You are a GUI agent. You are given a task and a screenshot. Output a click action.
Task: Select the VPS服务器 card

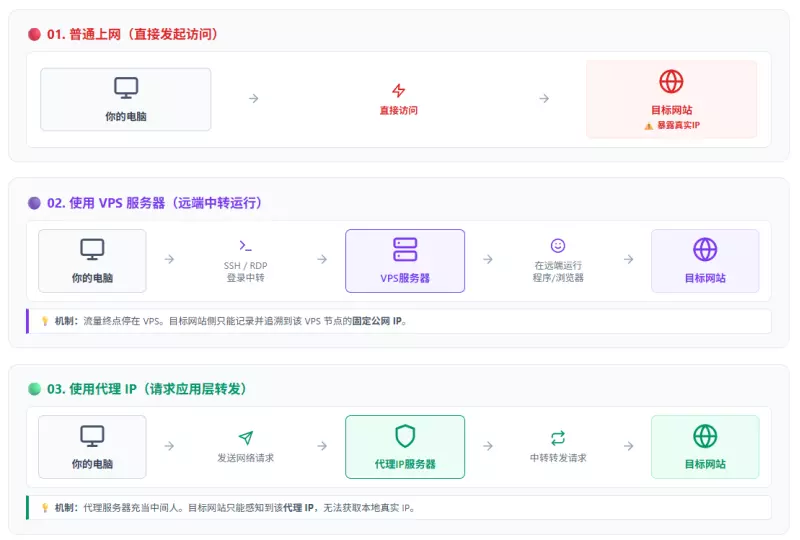click(x=405, y=261)
